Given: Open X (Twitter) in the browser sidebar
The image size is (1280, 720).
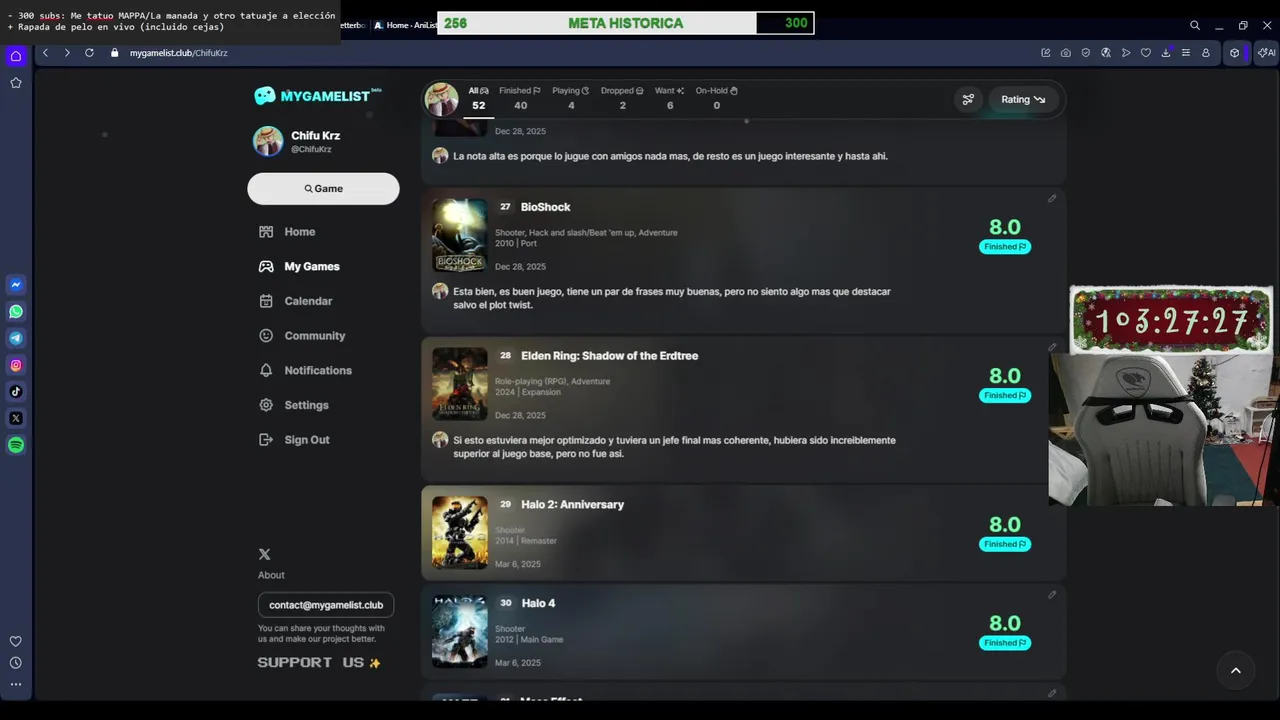Looking at the screenshot, I should point(16,418).
